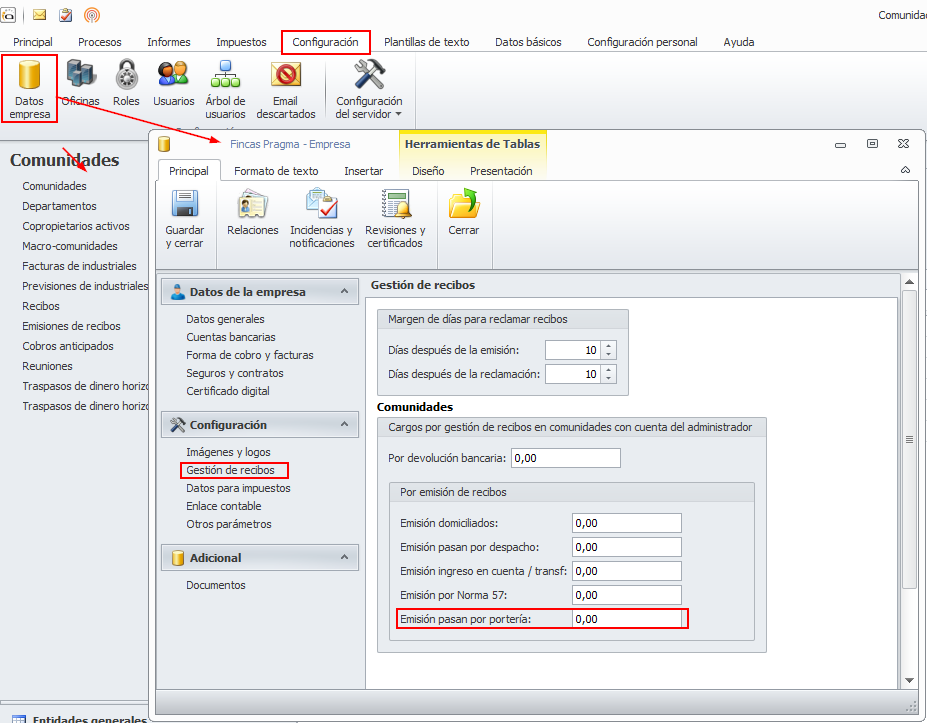The image size is (927, 723).
Task: Click the Empresa window title cylinder icon
Action: pyautogui.click(x=164, y=144)
